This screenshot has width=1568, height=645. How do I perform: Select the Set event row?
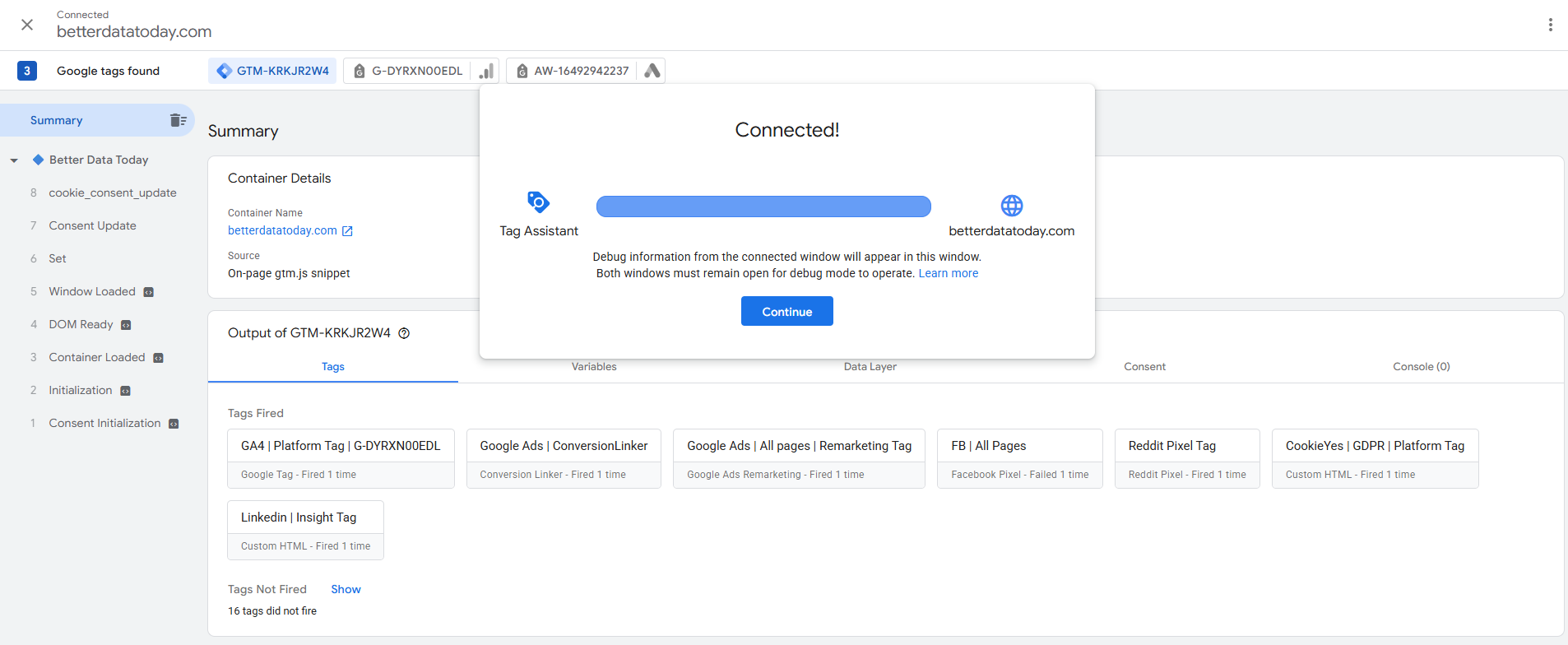(x=58, y=258)
